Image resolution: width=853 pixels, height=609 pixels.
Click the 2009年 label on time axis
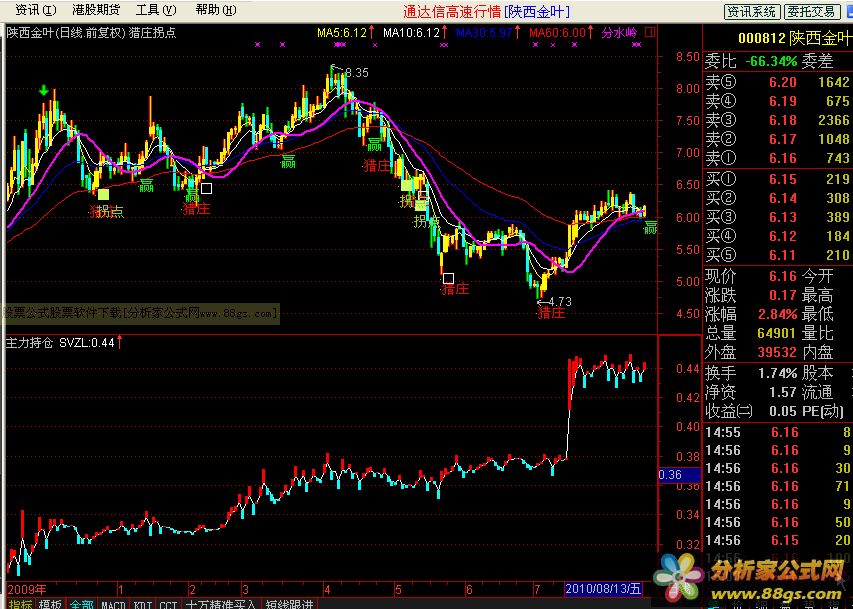pos(27,589)
